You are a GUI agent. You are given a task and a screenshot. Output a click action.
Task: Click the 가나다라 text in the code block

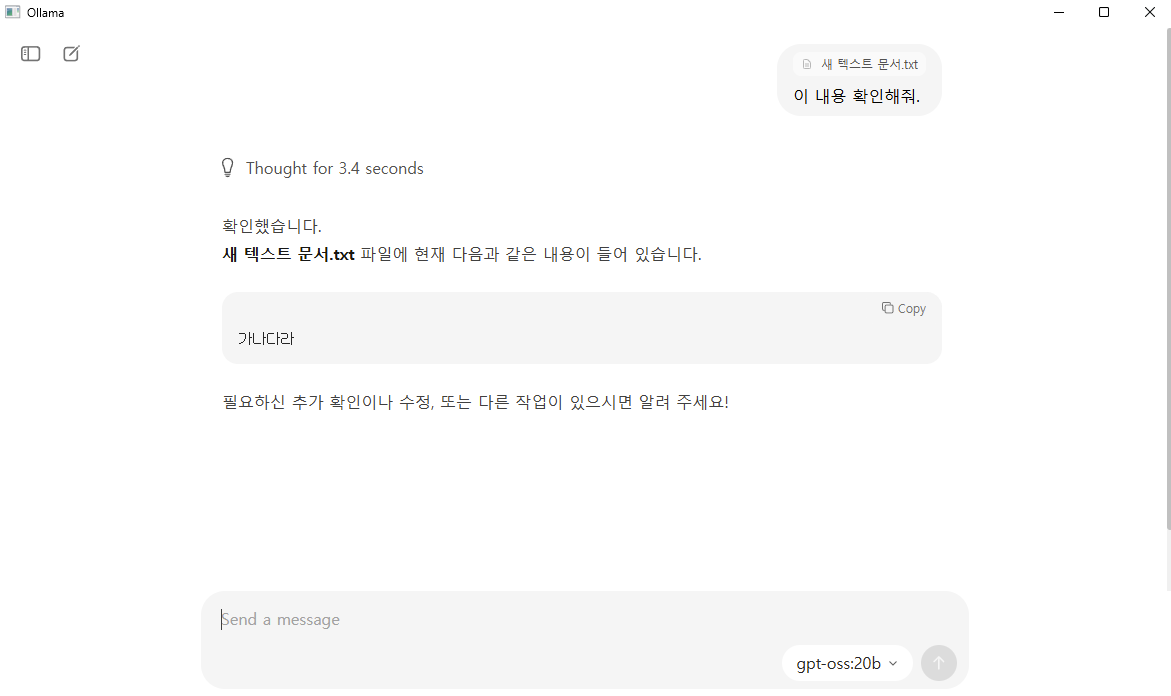(266, 339)
